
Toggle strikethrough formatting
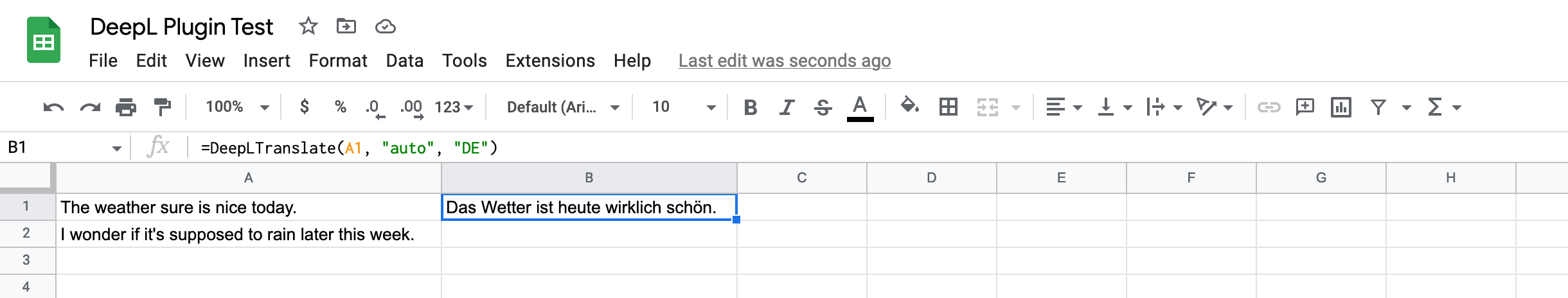(x=823, y=107)
